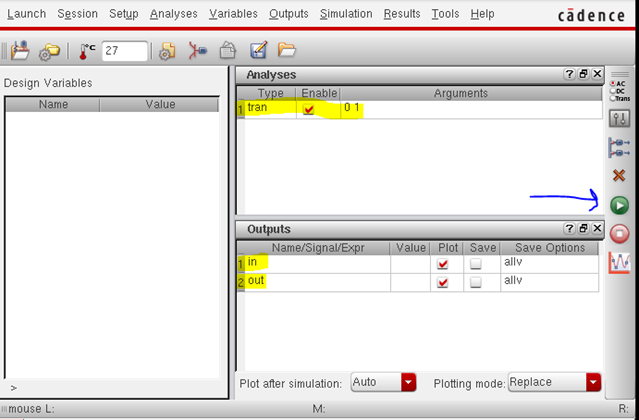This screenshot has width=639, height=420.
Task: Click the Analyses panel help question icon
Action: pos(569,74)
